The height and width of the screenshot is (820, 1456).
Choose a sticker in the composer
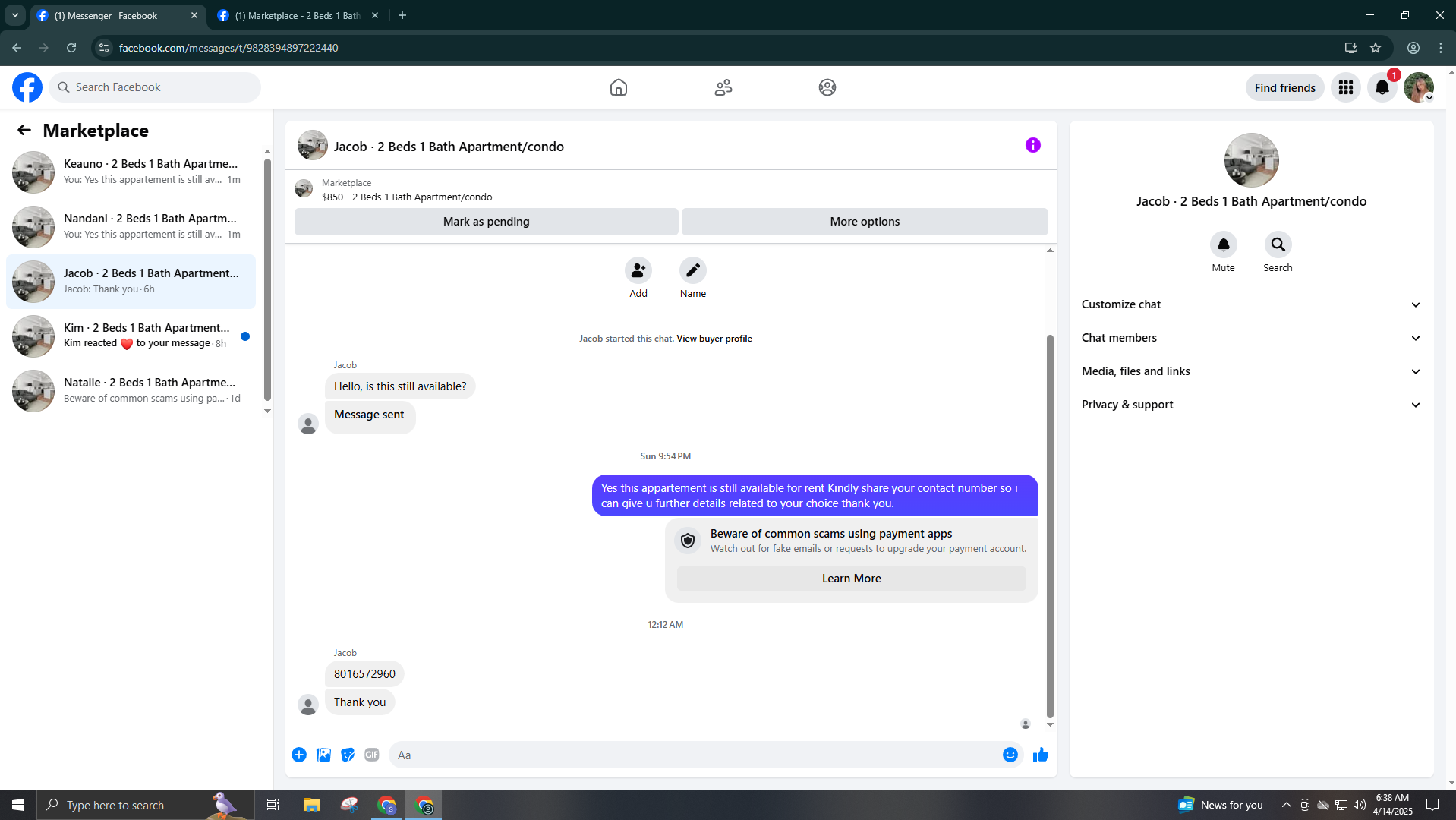pos(348,755)
